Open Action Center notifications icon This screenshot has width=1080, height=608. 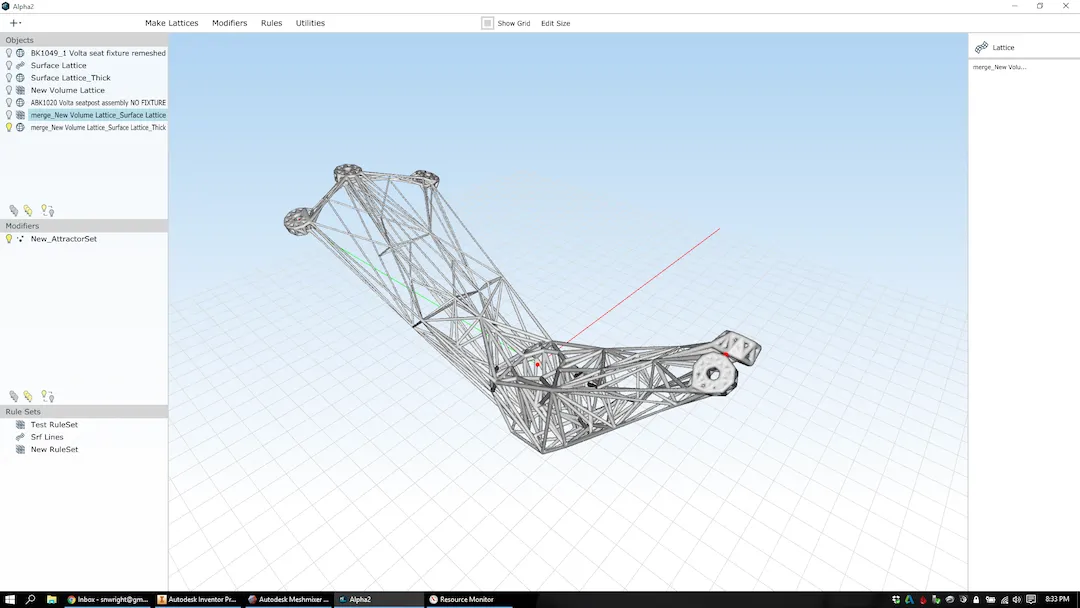tap(1030, 600)
